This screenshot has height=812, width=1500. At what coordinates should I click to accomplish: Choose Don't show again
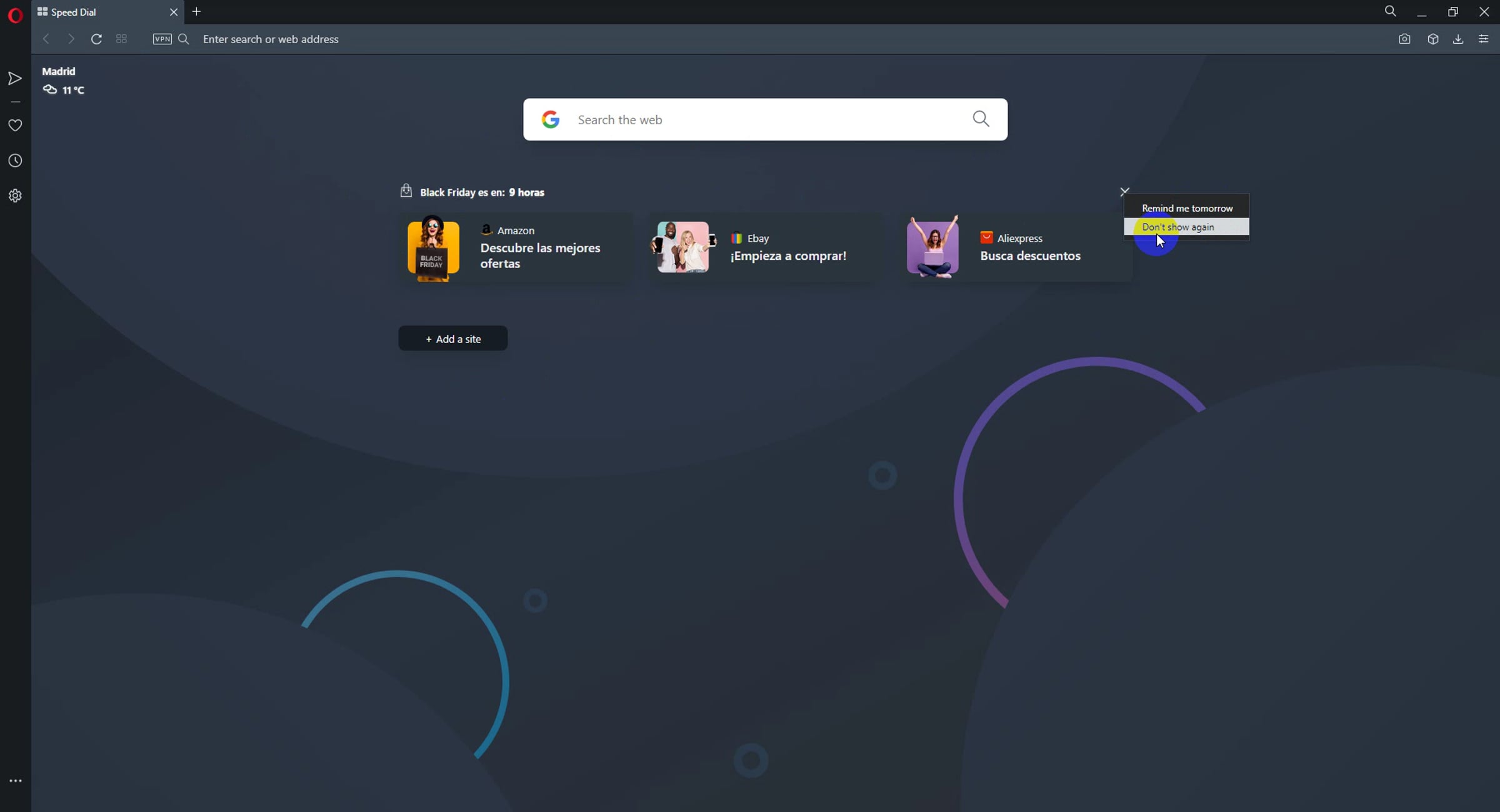(1187, 227)
